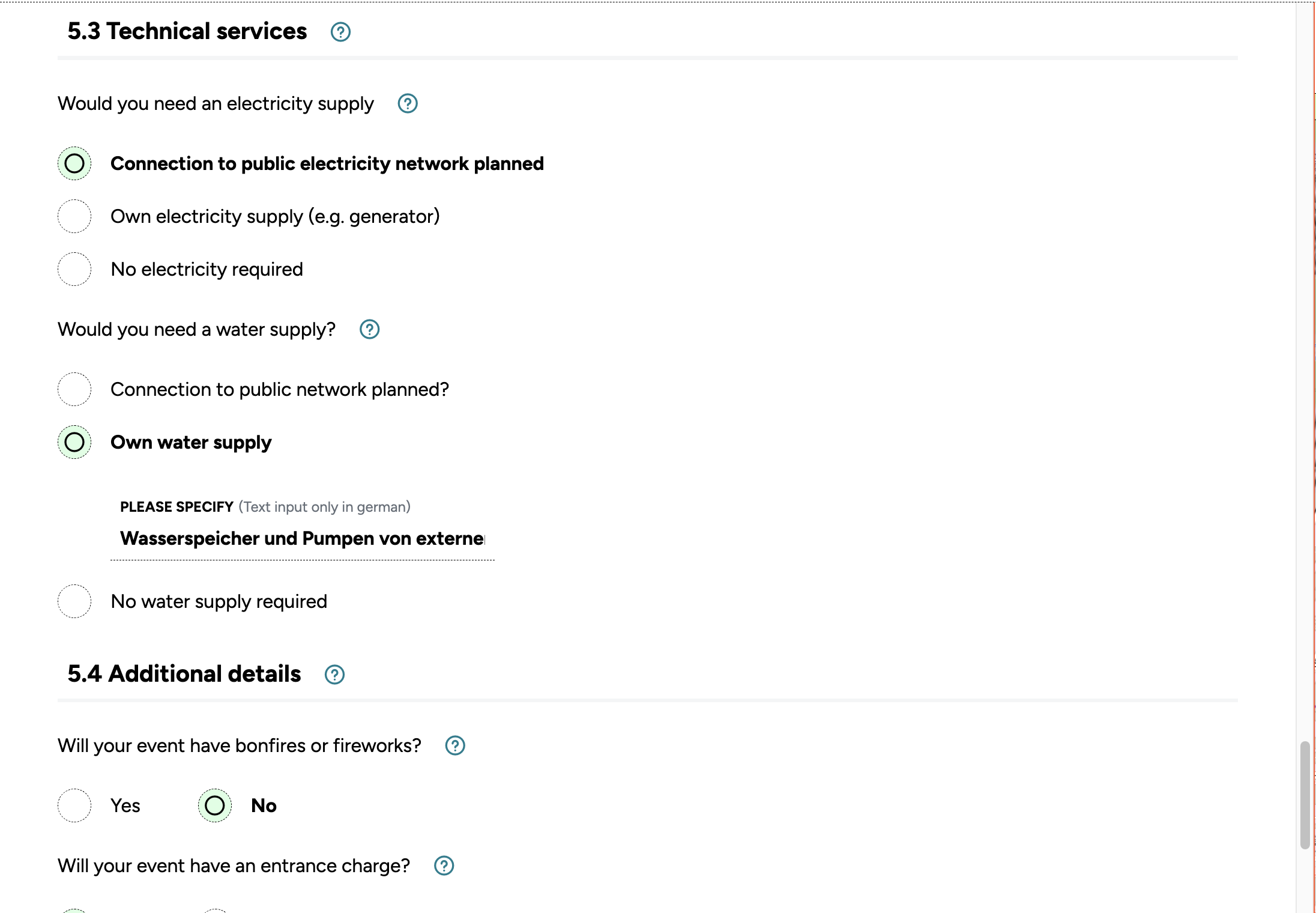This screenshot has width=1316, height=913.
Task: Choose Yes for bonfires or fireworks
Action: point(74,805)
